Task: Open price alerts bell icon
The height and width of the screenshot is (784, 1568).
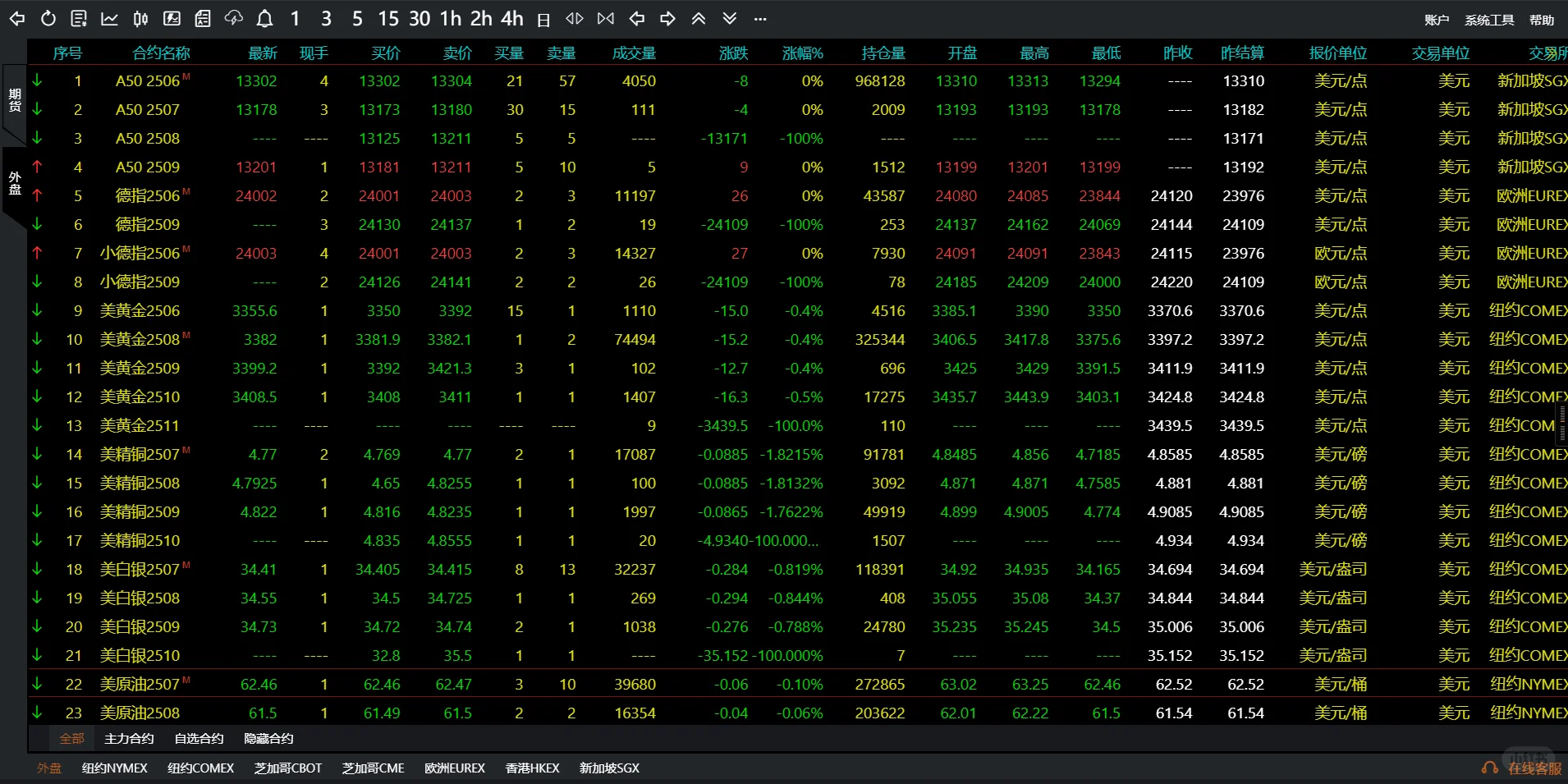Action: coord(264,18)
